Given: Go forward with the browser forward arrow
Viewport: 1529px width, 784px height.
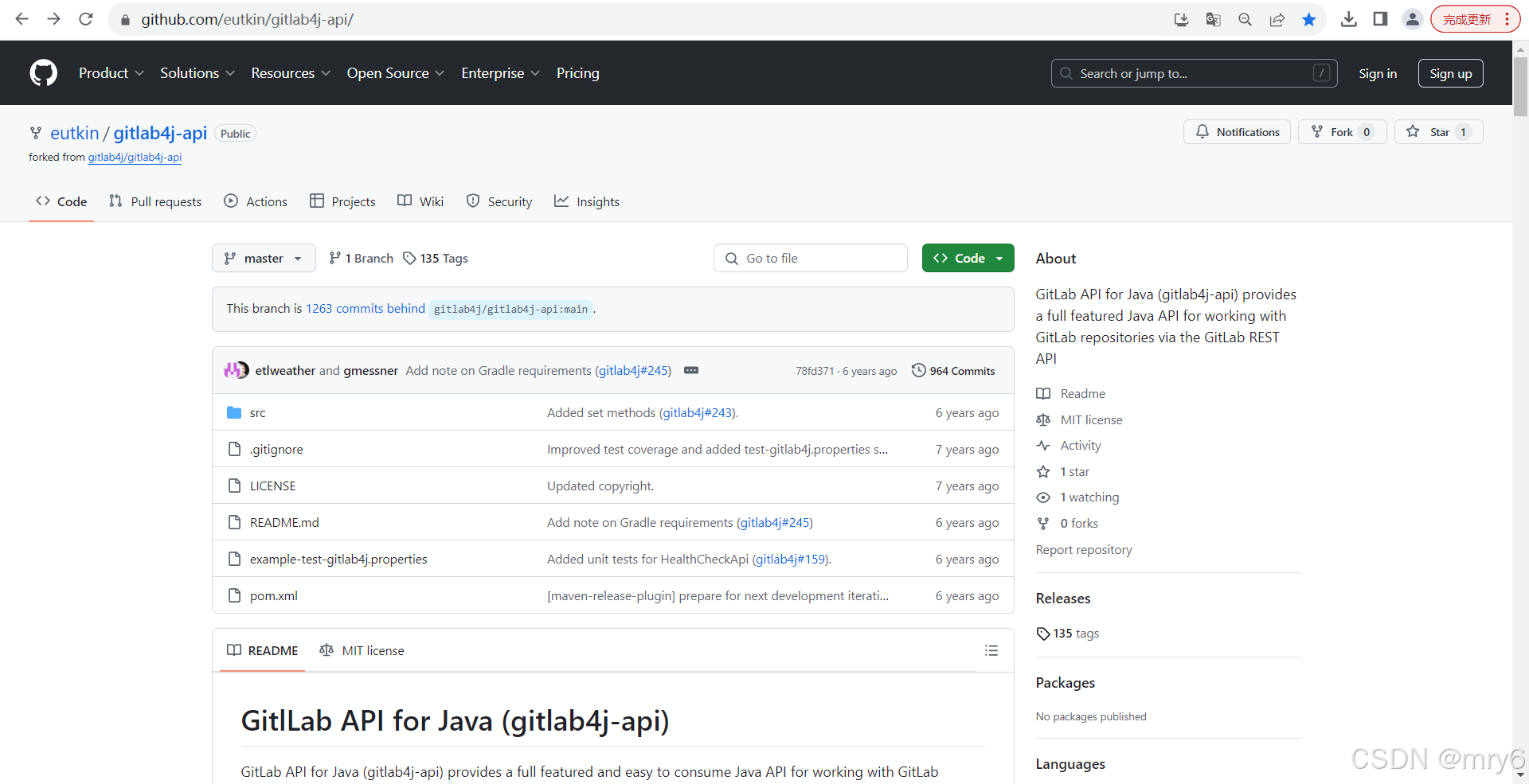Looking at the screenshot, I should click(53, 19).
